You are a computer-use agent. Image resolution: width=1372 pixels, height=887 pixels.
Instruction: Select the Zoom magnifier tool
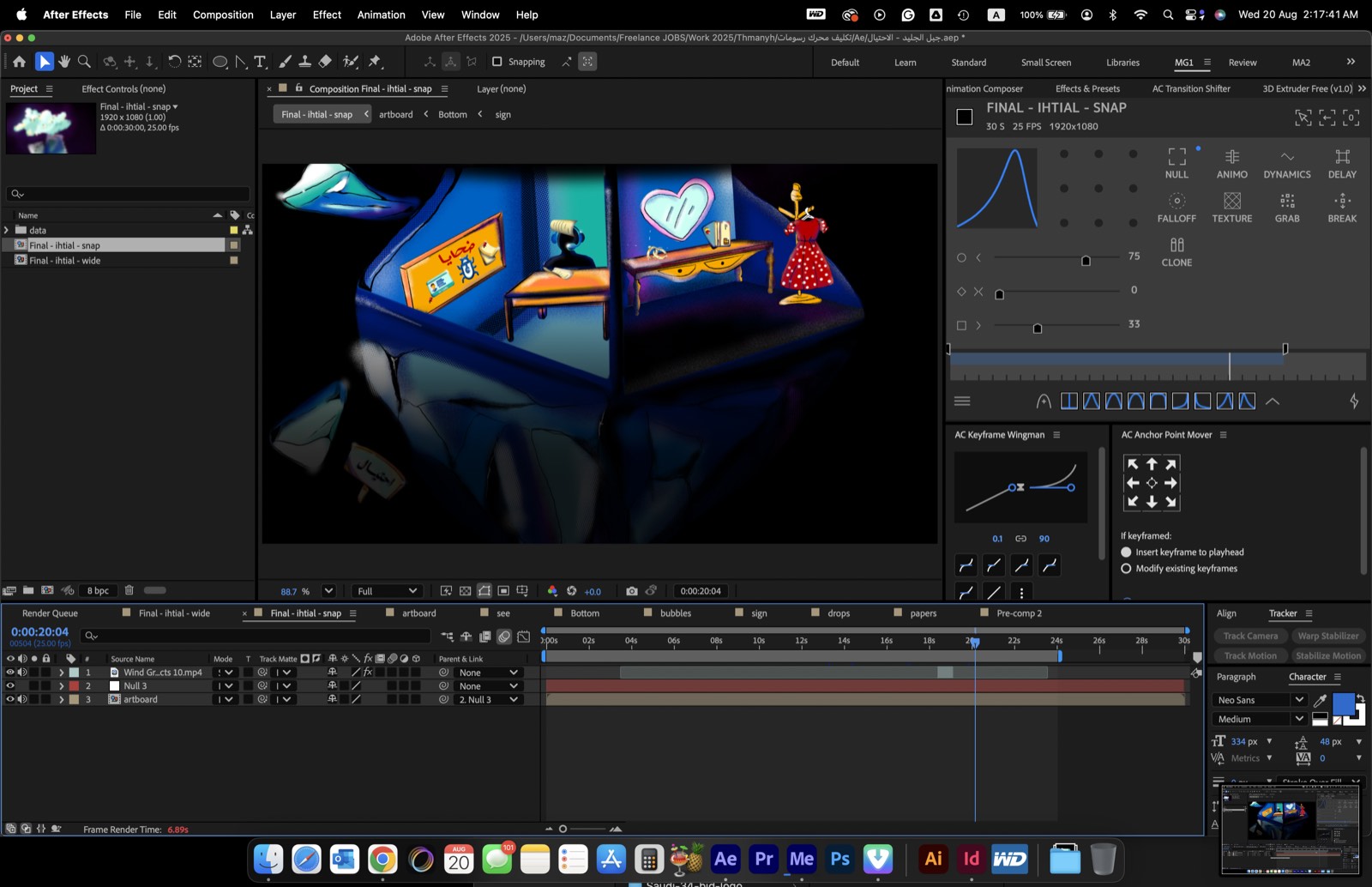click(x=84, y=62)
